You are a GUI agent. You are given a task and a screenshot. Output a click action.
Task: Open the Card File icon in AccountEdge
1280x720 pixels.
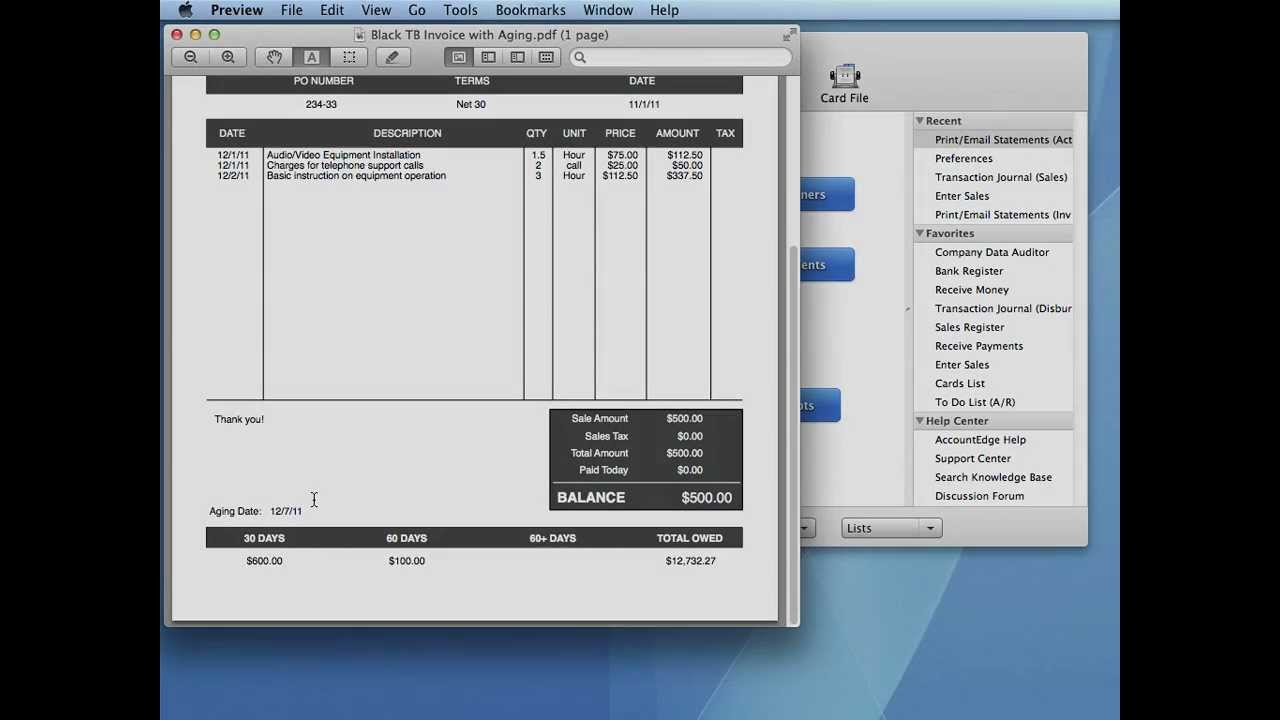(844, 84)
